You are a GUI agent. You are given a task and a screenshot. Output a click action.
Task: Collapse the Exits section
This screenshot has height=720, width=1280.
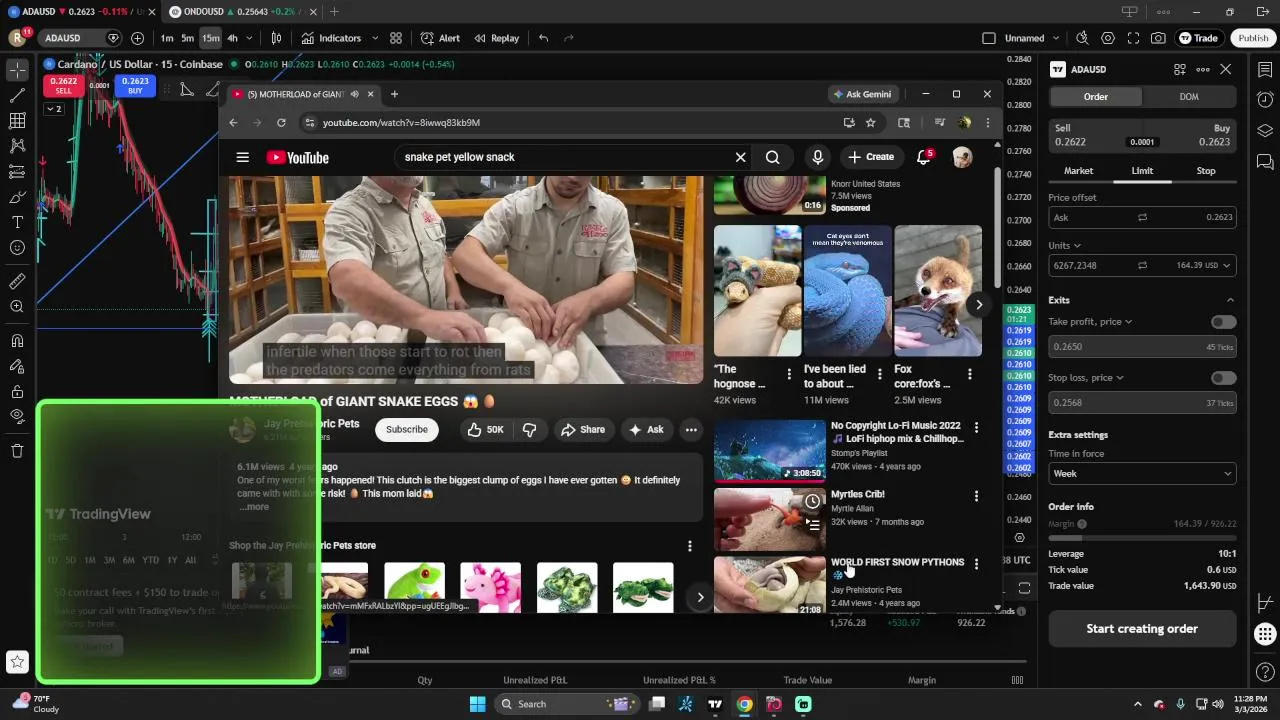click(1230, 300)
